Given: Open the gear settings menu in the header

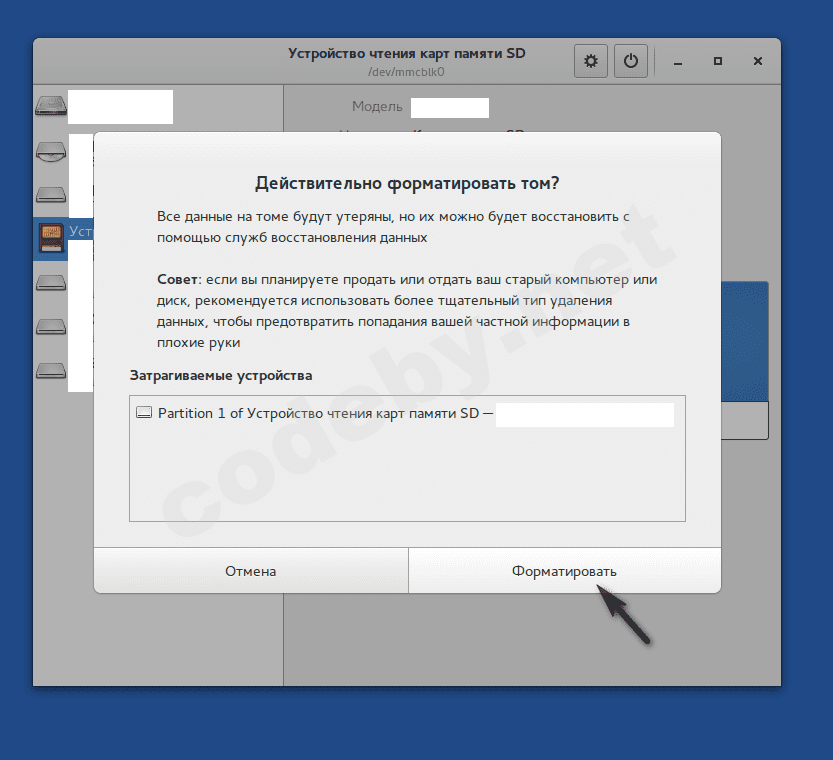Looking at the screenshot, I should tap(591, 61).
